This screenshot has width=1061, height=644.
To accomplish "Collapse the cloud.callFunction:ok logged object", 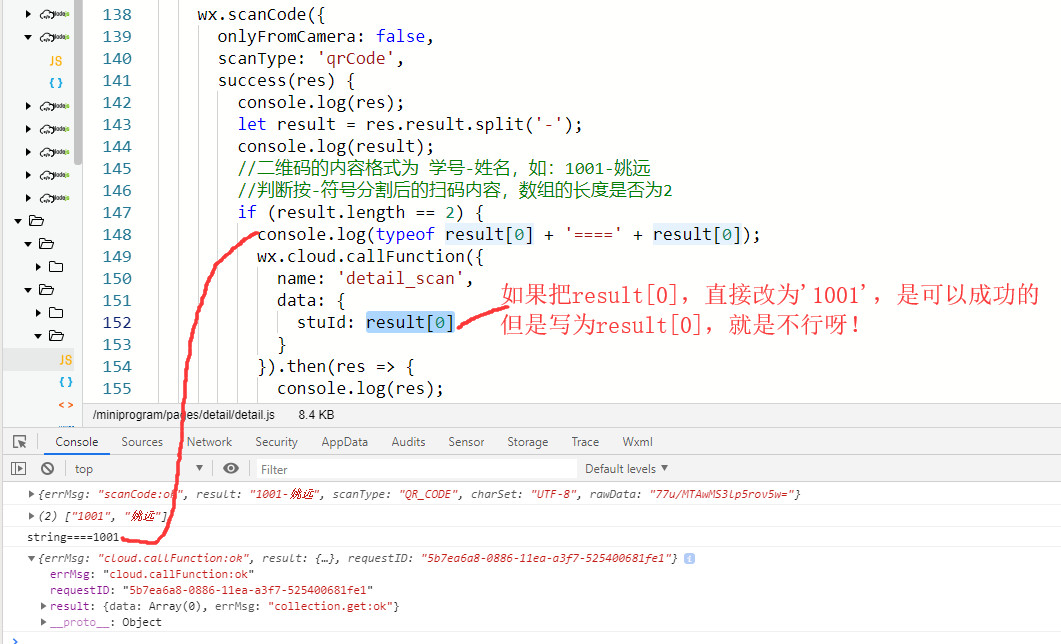I will pos(31,559).
